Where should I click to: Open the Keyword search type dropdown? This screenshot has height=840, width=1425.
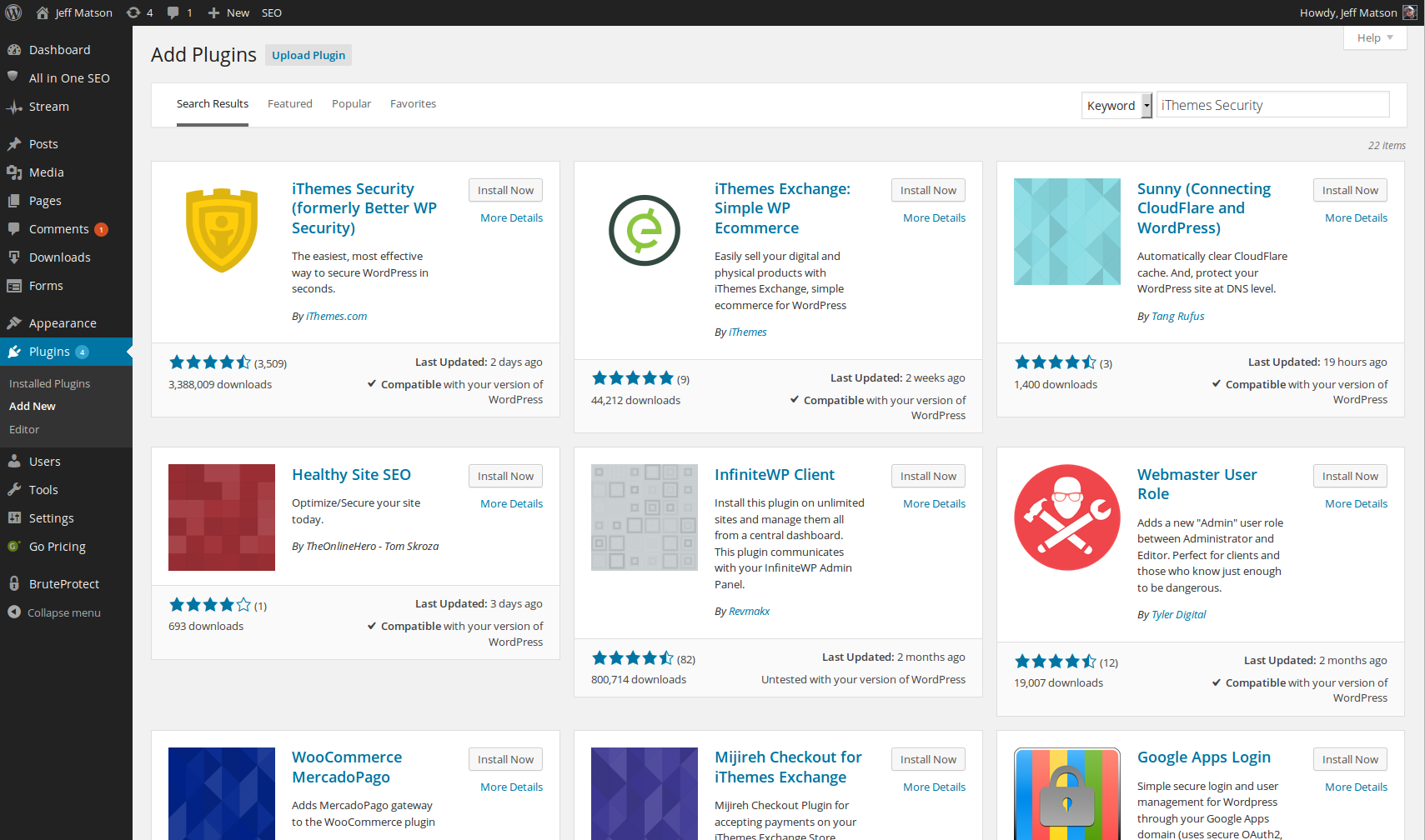(x=1117, y=106)
